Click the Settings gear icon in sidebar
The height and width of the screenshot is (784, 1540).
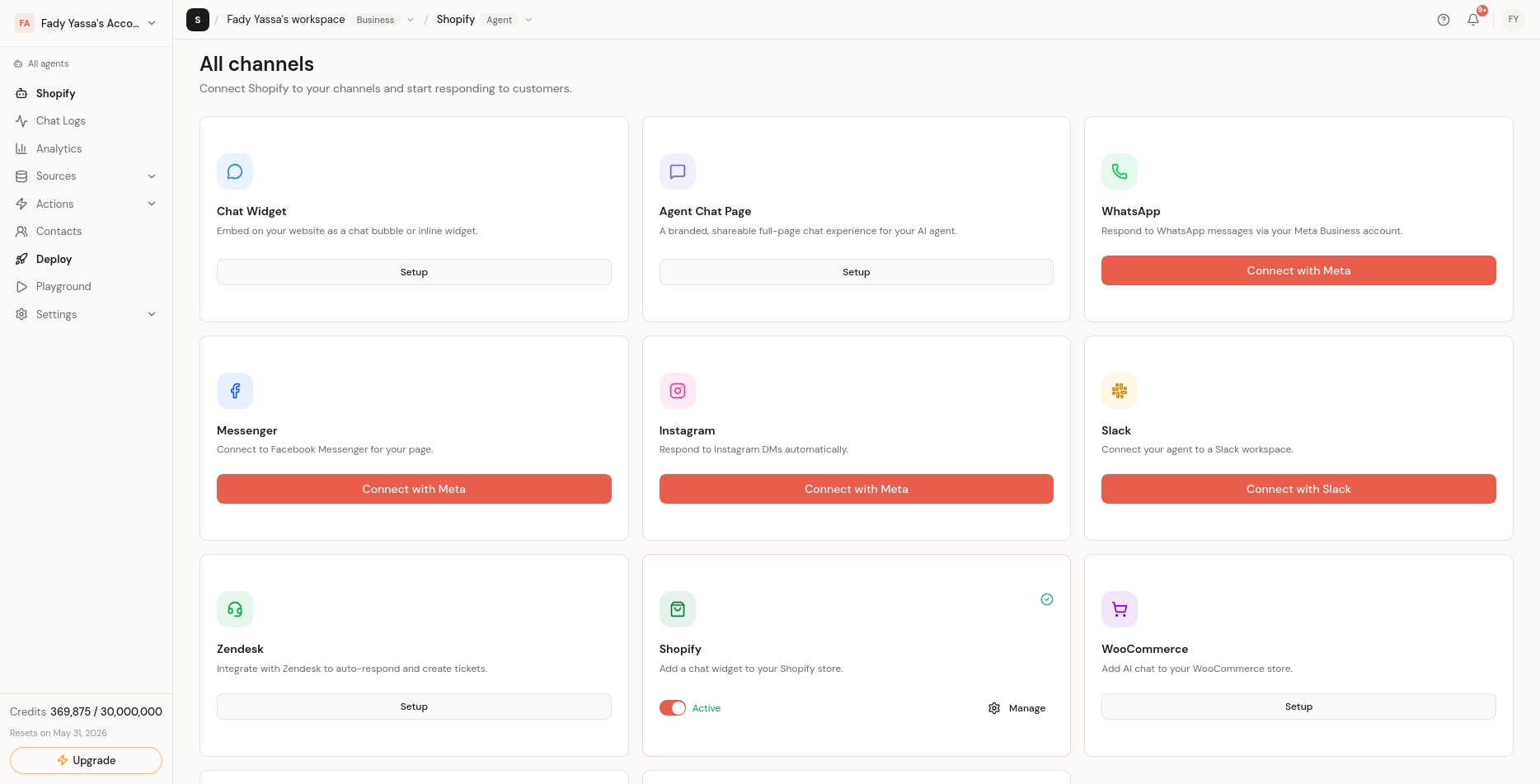click(x=21, y=314)
